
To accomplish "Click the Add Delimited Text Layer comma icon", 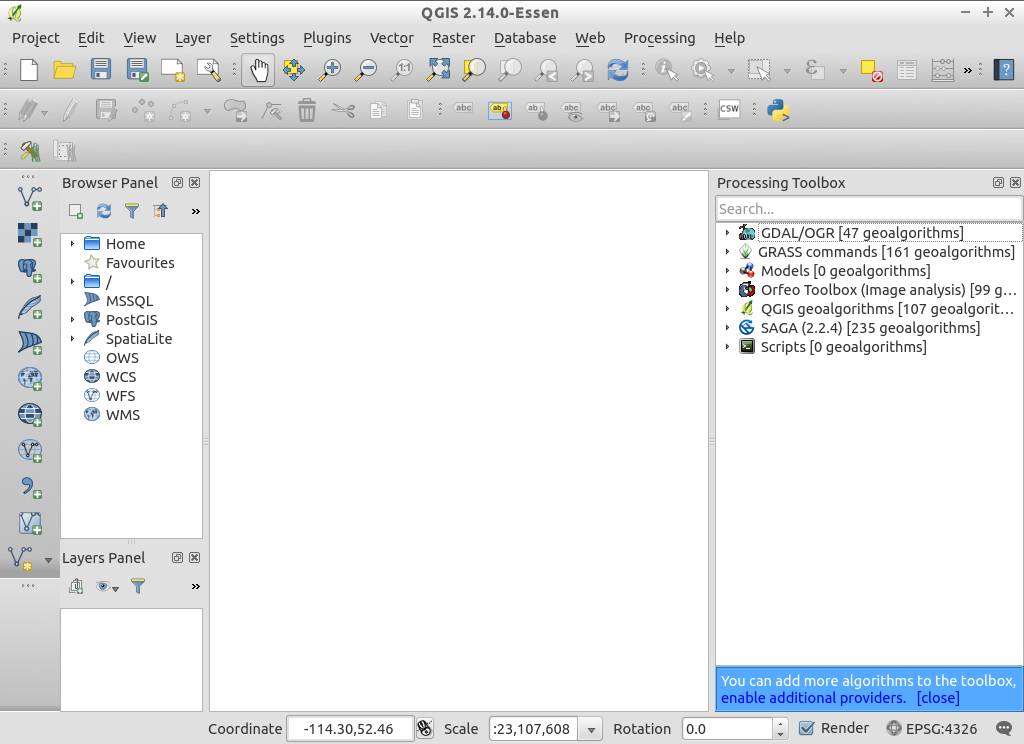I will [30, 487].
